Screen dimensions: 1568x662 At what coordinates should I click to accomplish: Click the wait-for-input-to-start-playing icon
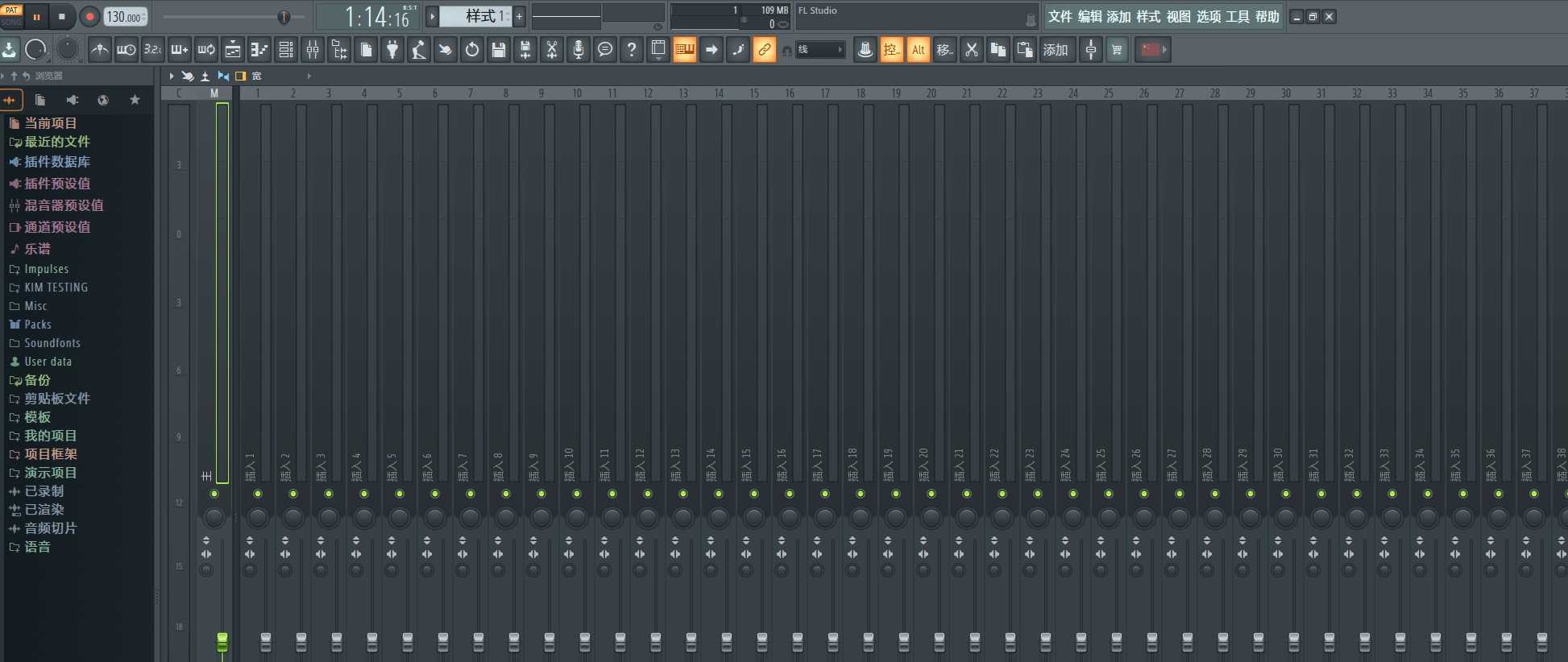pyautogui.click(x=127, y=50)
